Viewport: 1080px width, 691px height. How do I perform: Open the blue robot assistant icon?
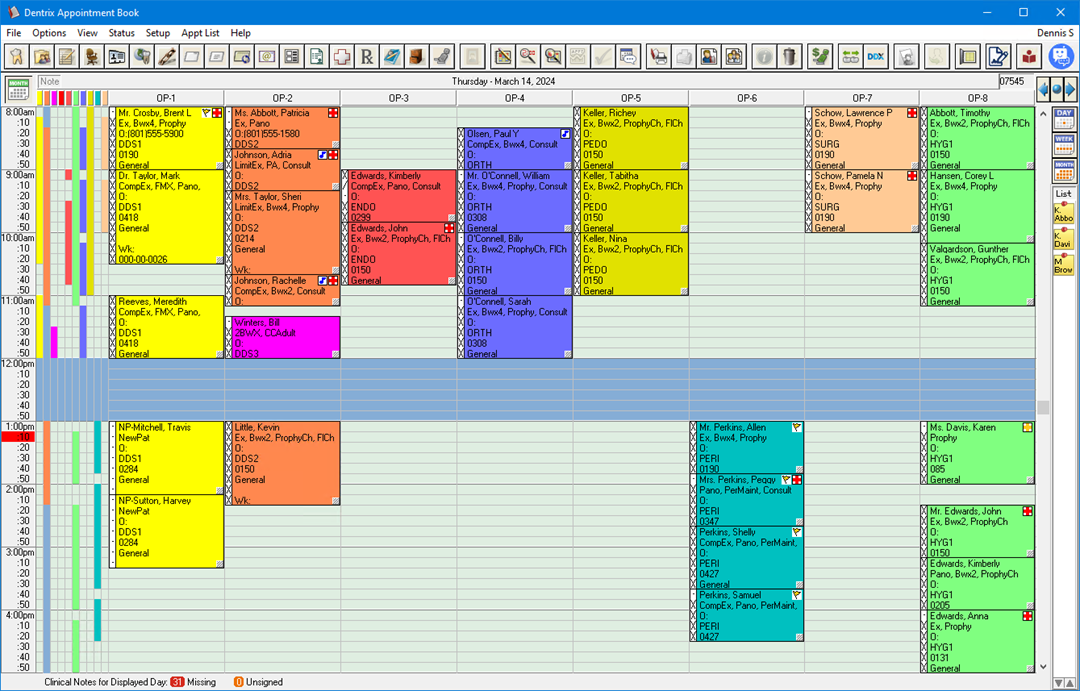(x=1060, y=56)
